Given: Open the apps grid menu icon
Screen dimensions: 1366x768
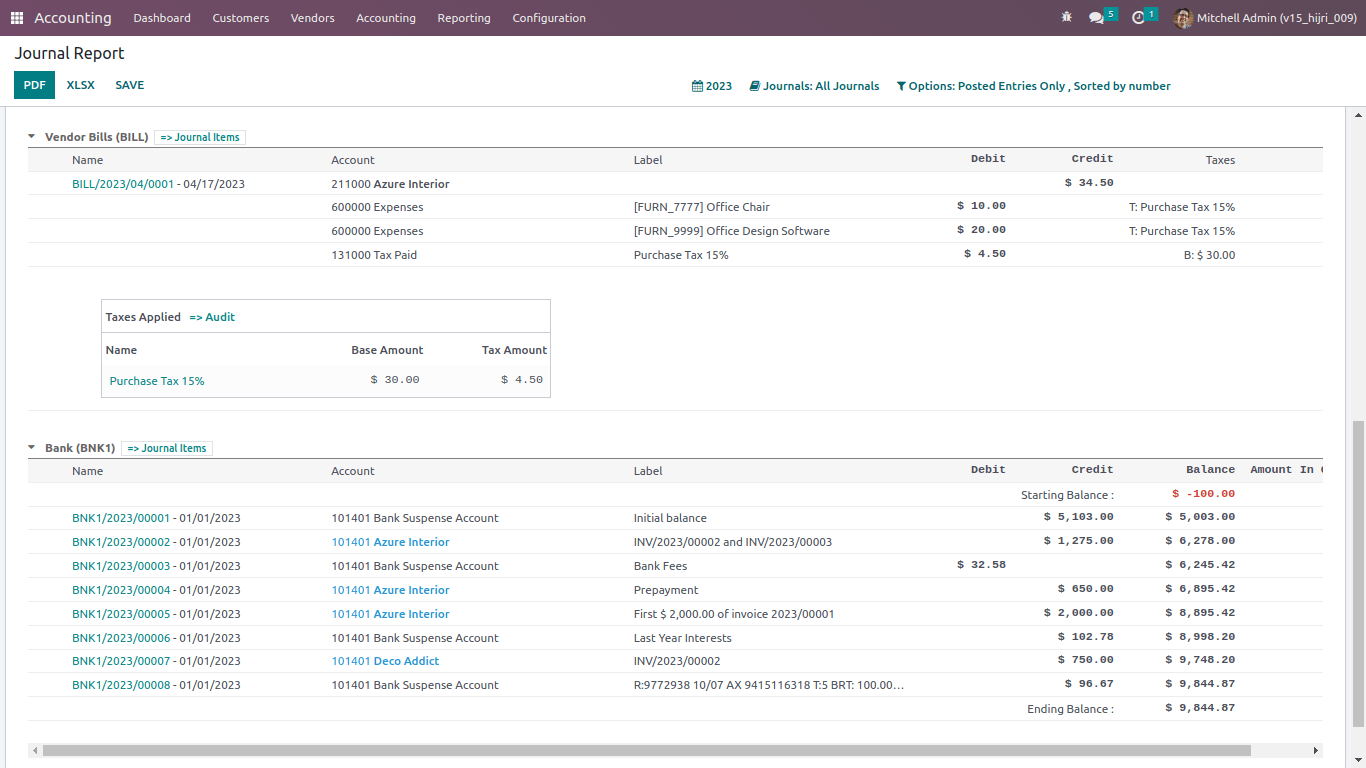Looking at the screenshot, I should [17, 18].
